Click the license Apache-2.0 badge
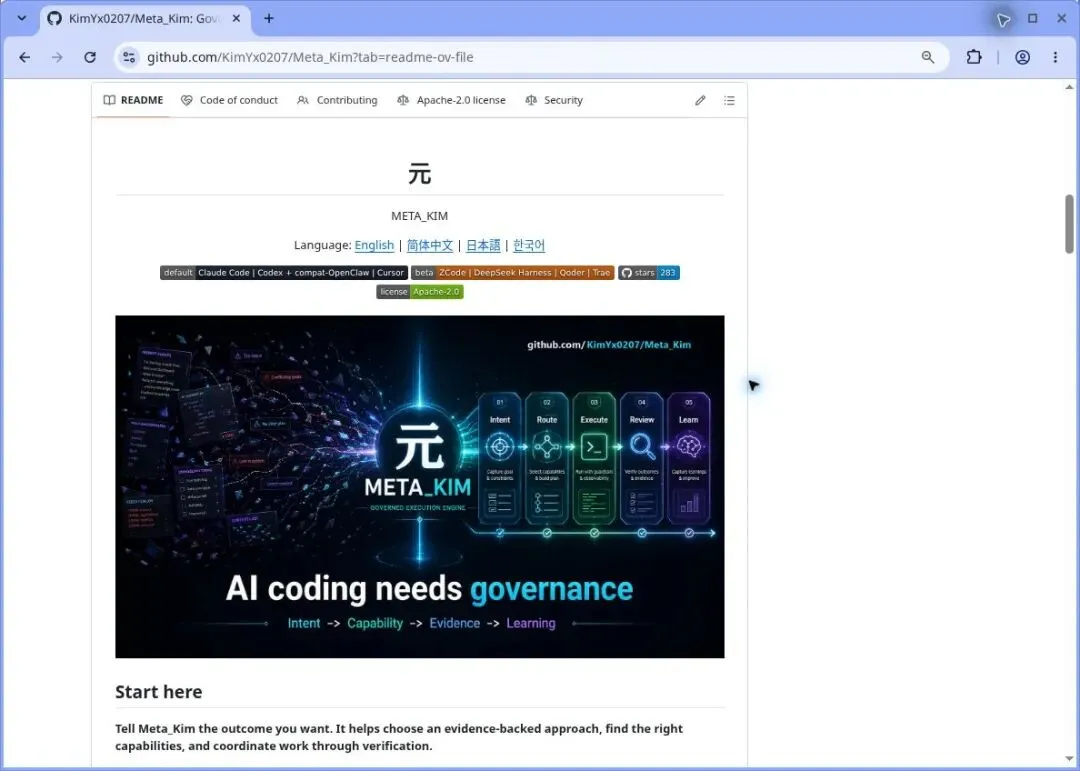Viewport: 1080px width, 771px height. pyautogui.click(x=419, y=292)
